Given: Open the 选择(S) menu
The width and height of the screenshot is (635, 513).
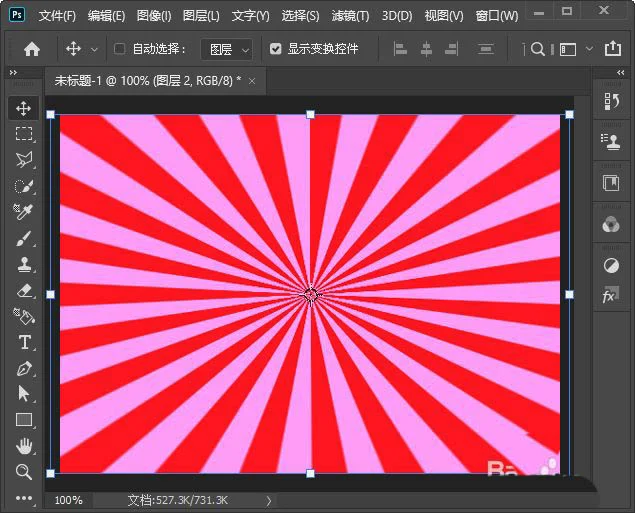Looking at the screenshot, I should 300,16.
